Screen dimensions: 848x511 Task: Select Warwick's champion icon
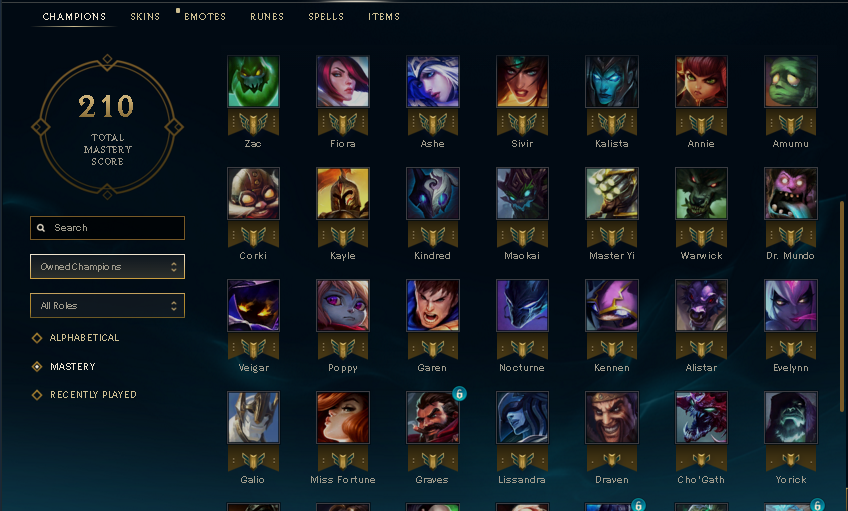pos(701,193)
